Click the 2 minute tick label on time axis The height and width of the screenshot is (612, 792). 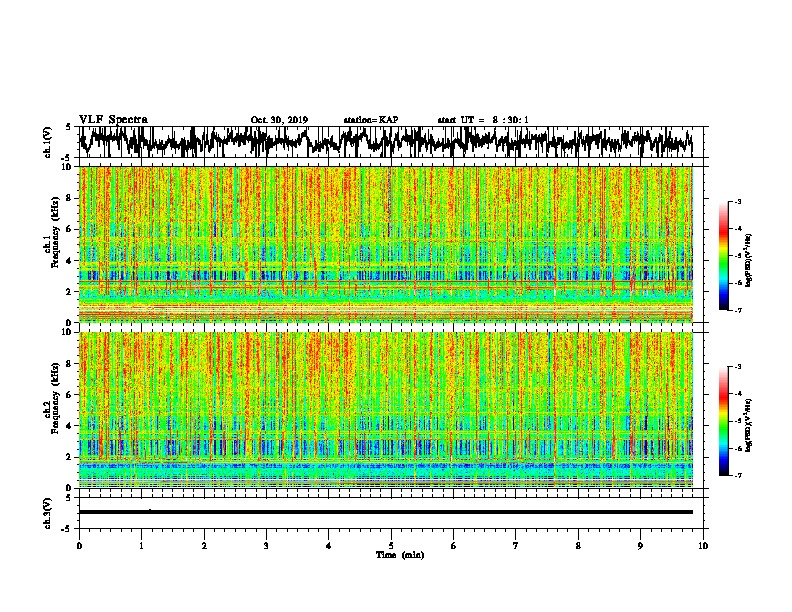[204, 546]
